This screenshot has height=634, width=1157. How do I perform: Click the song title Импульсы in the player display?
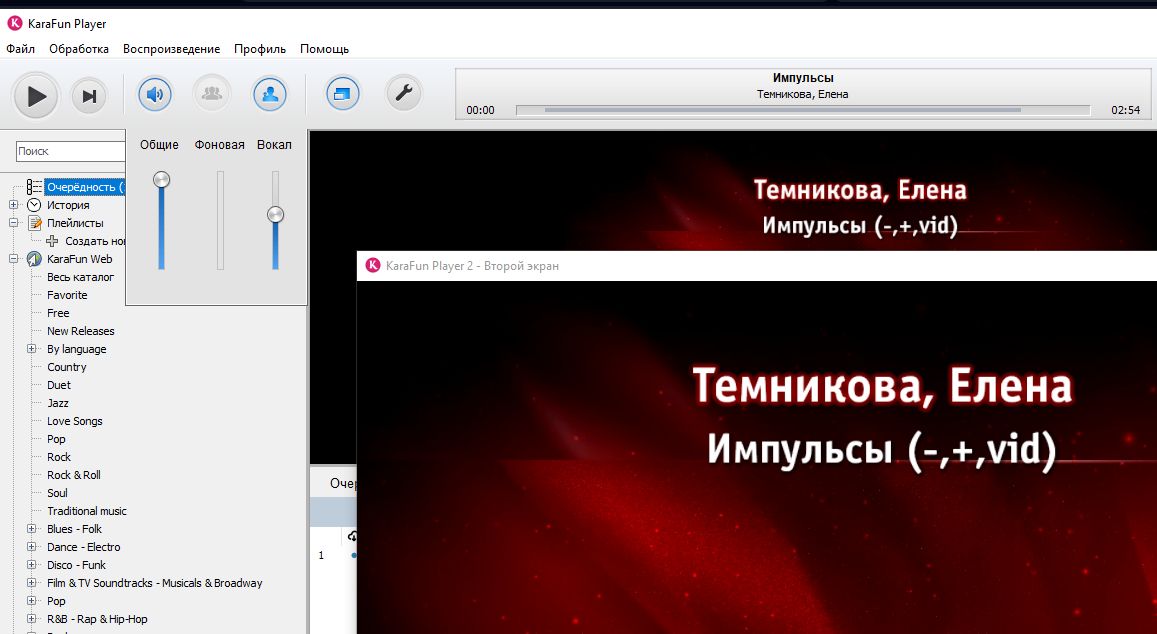803,77
